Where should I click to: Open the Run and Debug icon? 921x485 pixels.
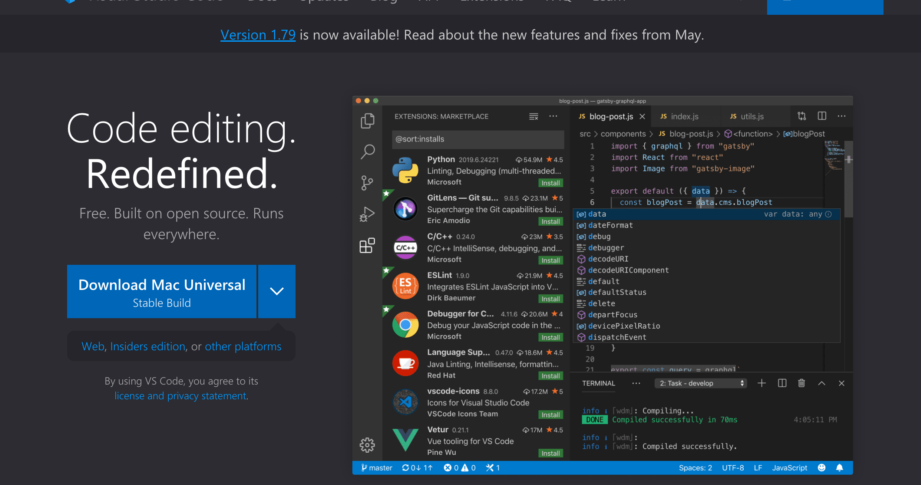(x=368, y=214)
